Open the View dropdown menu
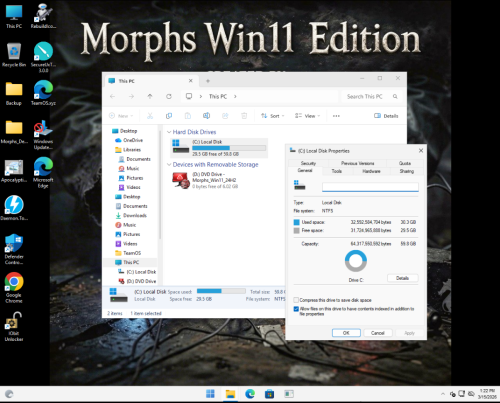 (x=307, y=116)
